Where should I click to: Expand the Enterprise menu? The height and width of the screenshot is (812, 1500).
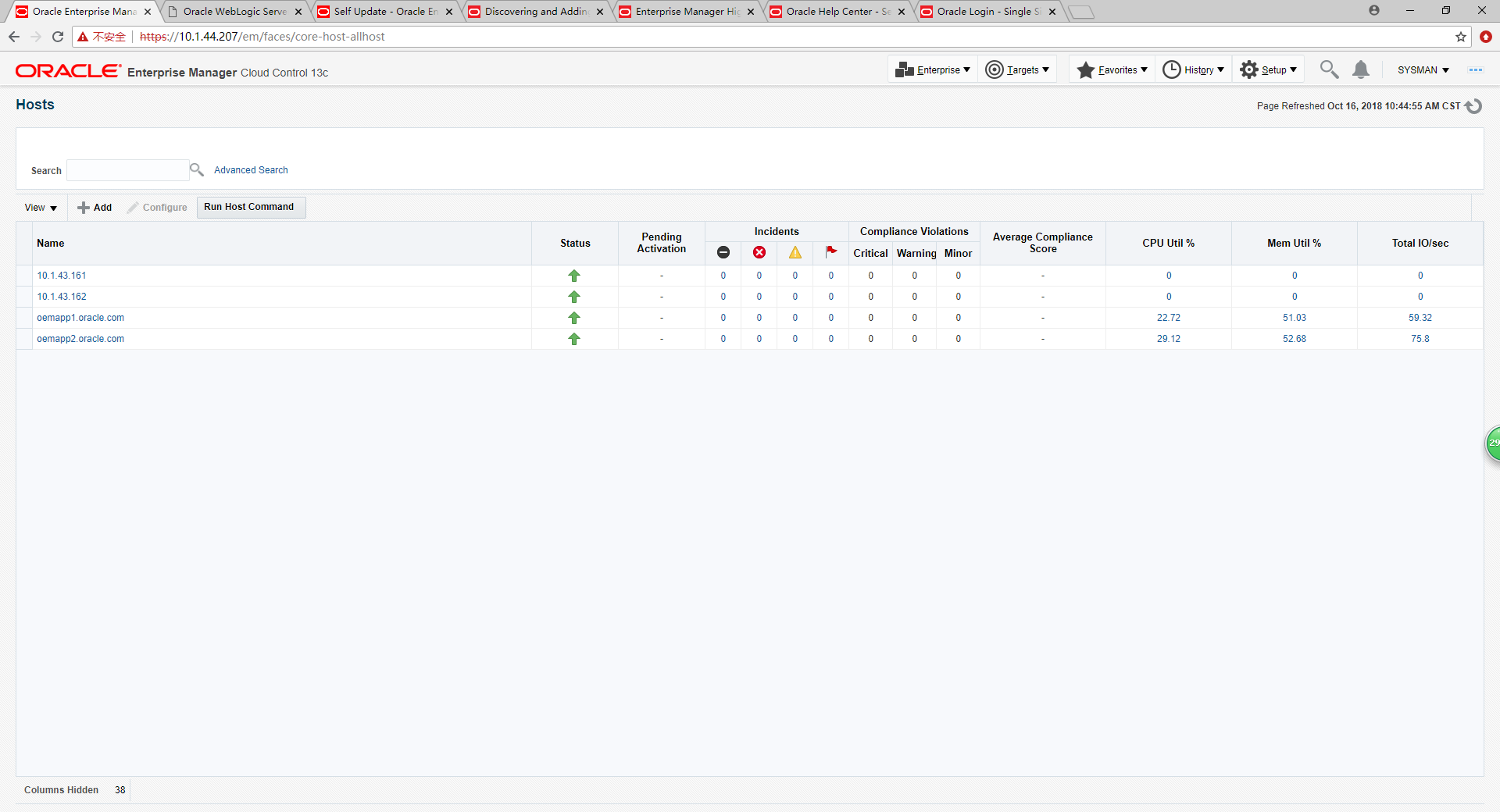933,69
